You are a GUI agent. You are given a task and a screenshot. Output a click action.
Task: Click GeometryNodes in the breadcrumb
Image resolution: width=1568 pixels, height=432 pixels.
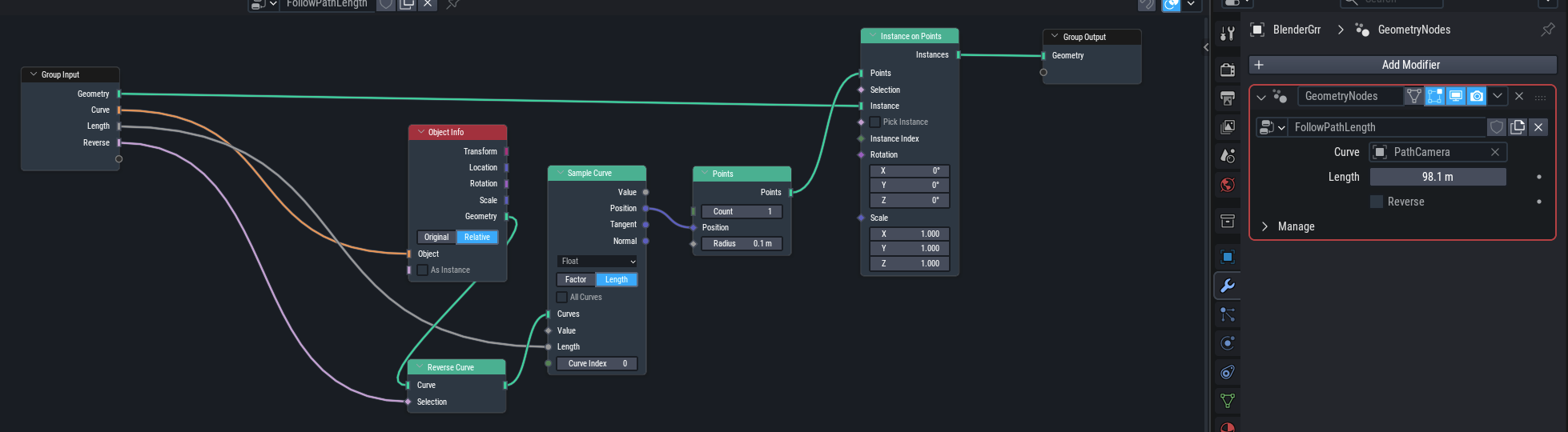coord(1413,30)
